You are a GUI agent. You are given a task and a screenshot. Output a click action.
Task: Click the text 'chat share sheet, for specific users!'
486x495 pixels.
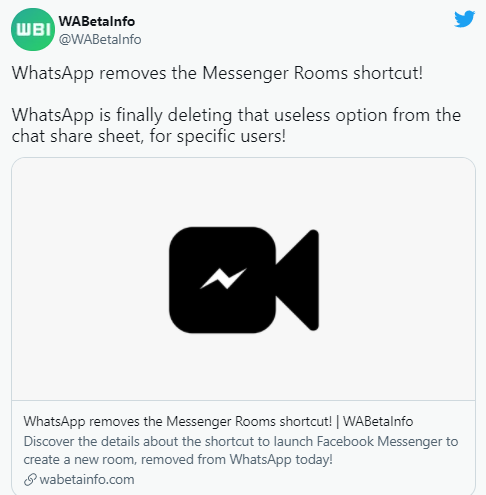pos(149,136)
